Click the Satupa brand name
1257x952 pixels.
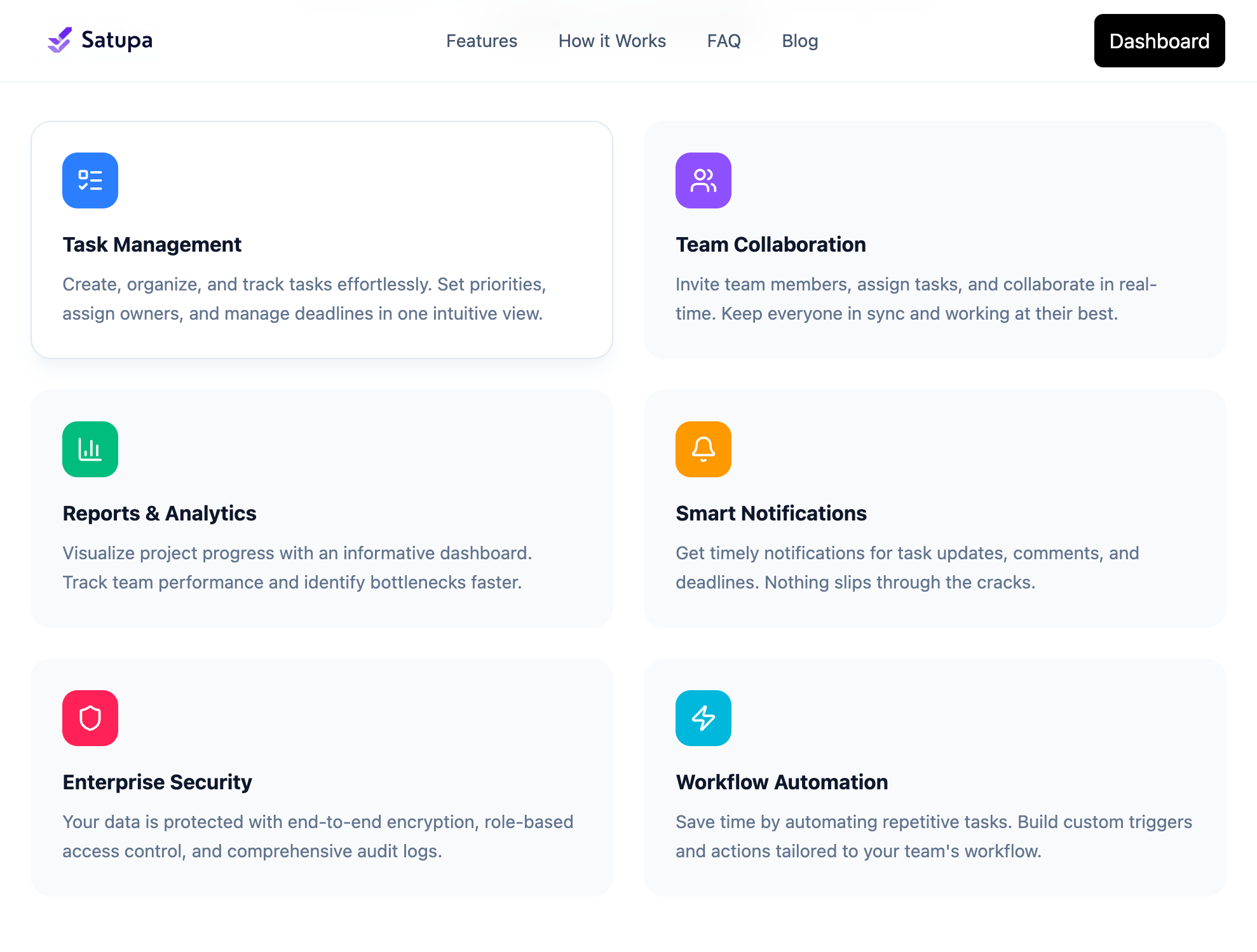116,39
